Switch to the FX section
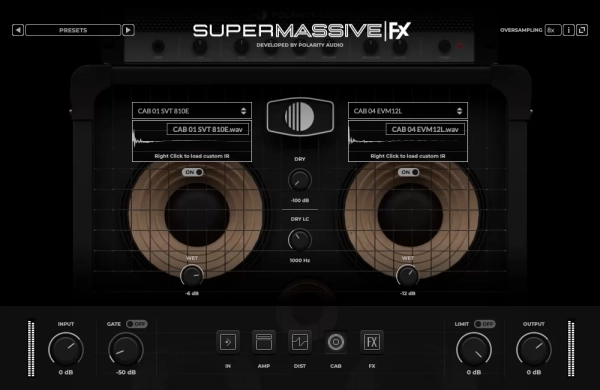 coord(372,342)
